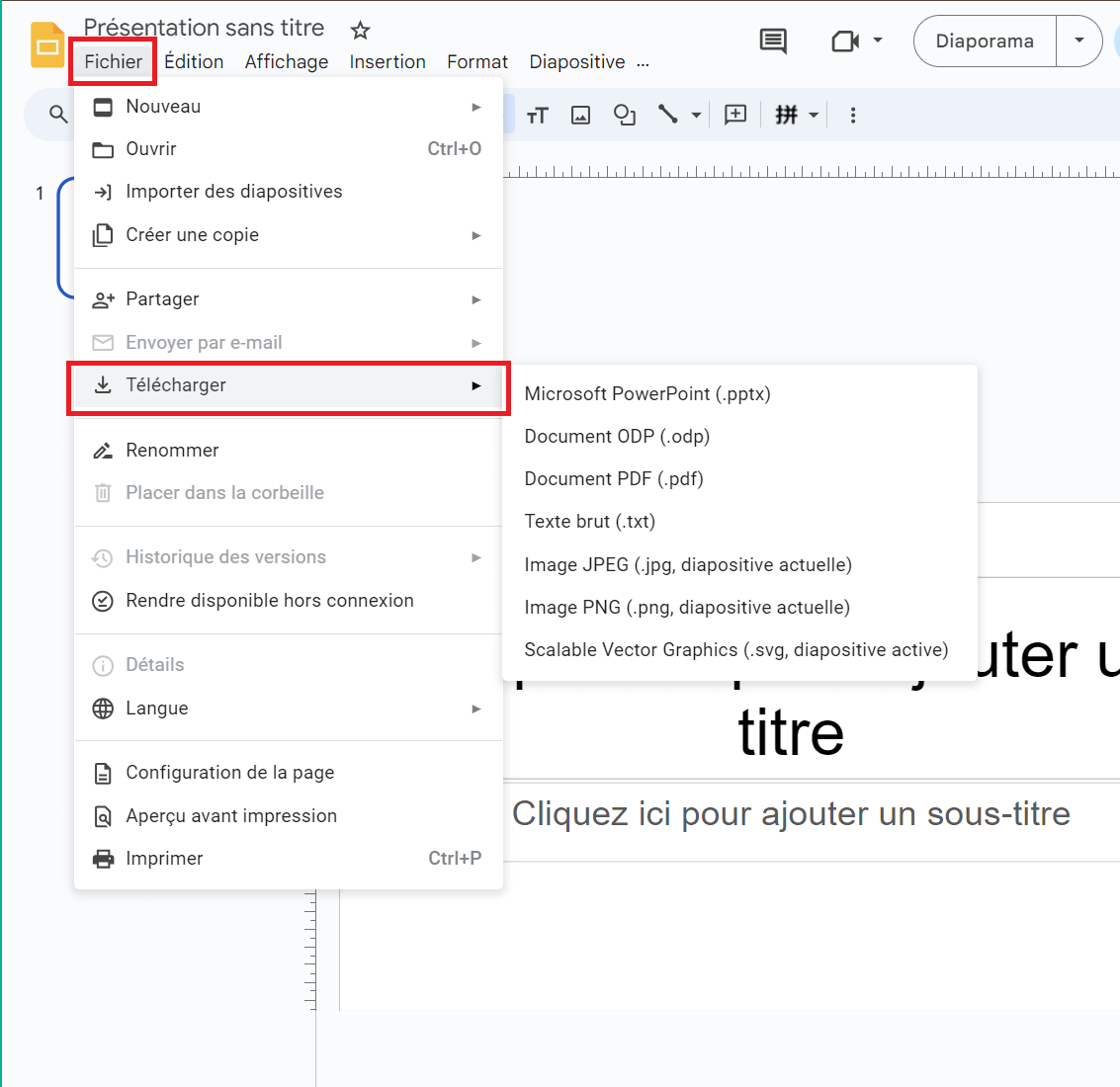Select Rendre disponible hors connexion
1120x1087 pixels.
coord(289,601)
